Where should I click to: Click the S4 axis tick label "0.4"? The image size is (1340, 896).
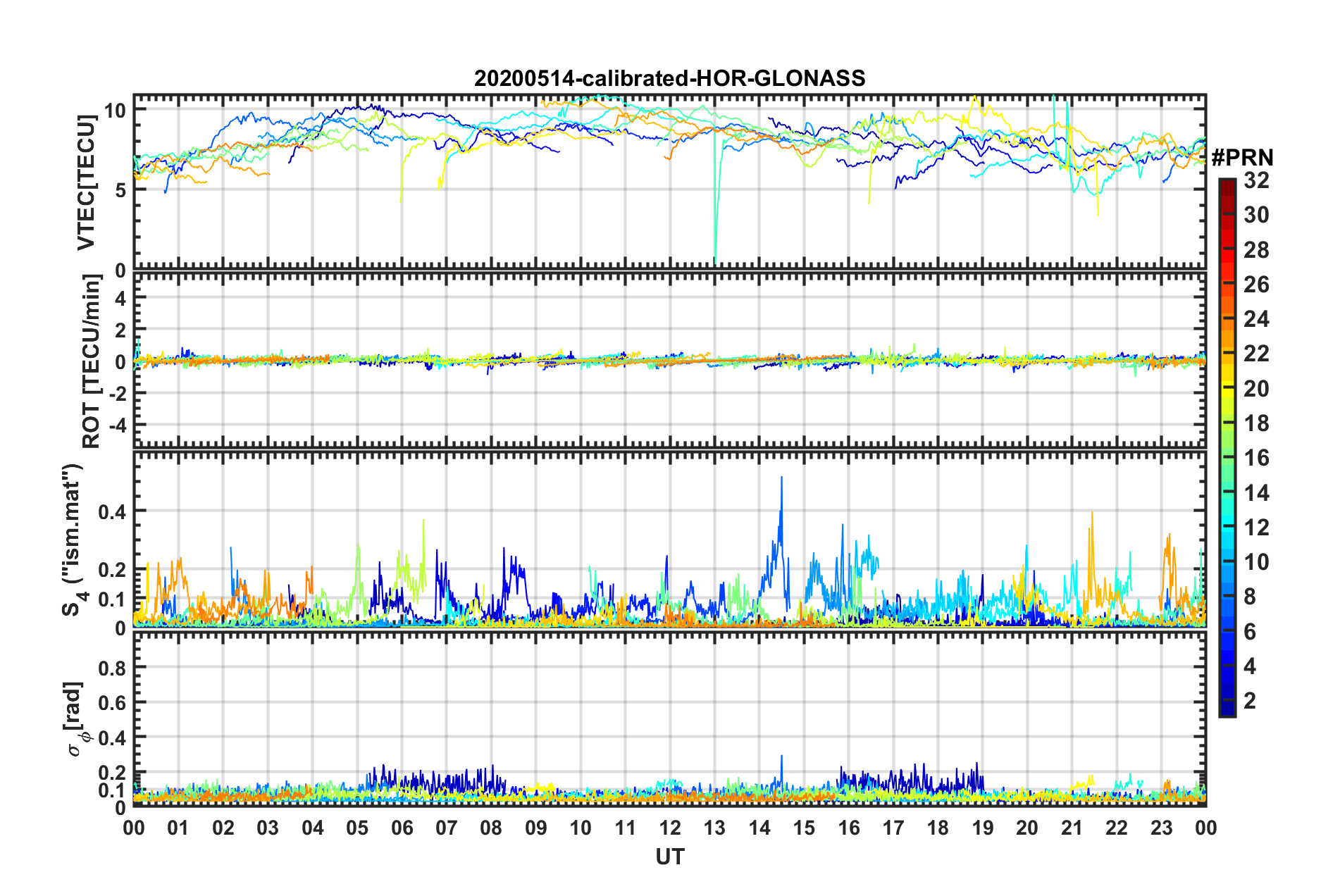(113, 511)
